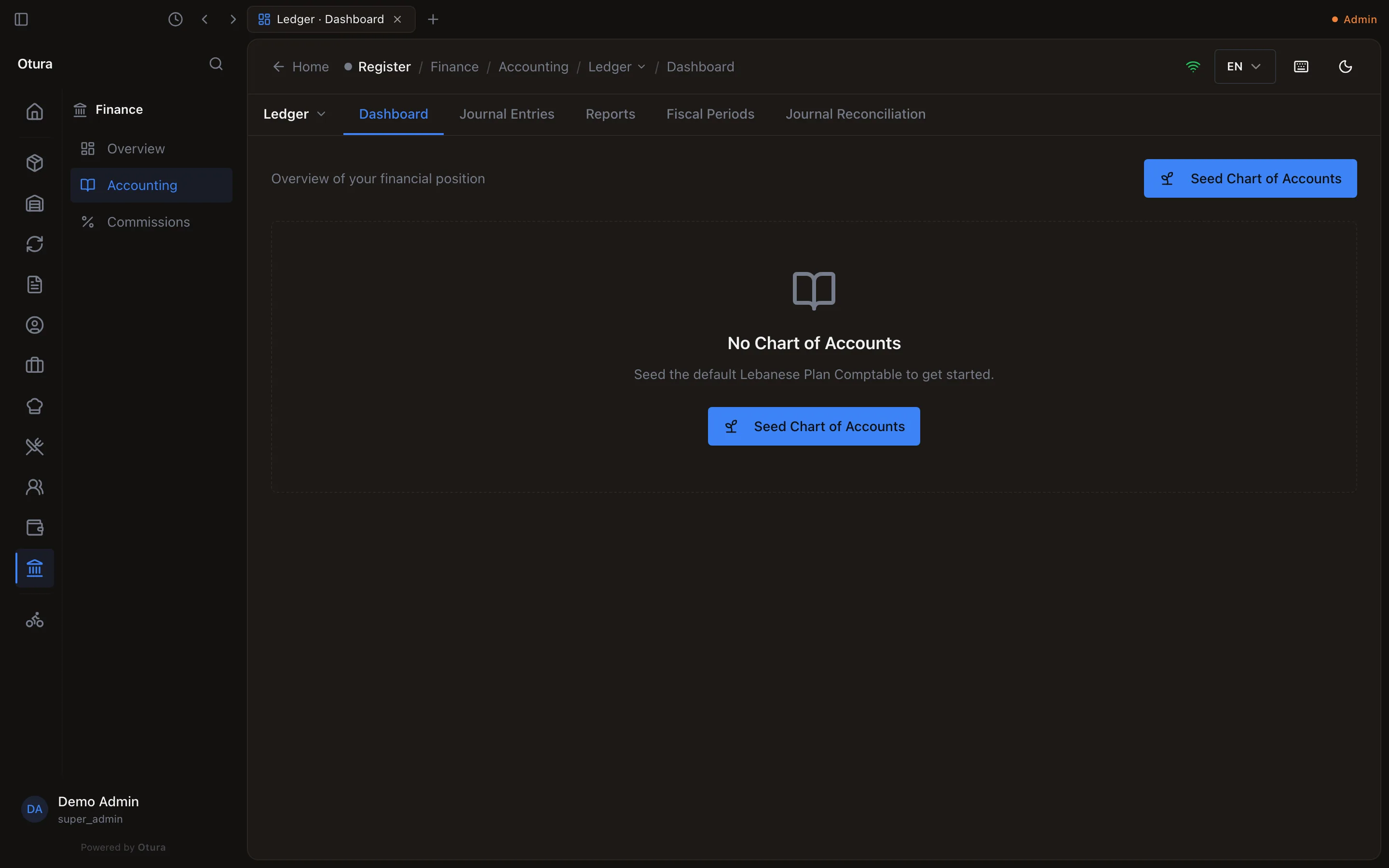Open the document icon in rail

tap(34, 285)
